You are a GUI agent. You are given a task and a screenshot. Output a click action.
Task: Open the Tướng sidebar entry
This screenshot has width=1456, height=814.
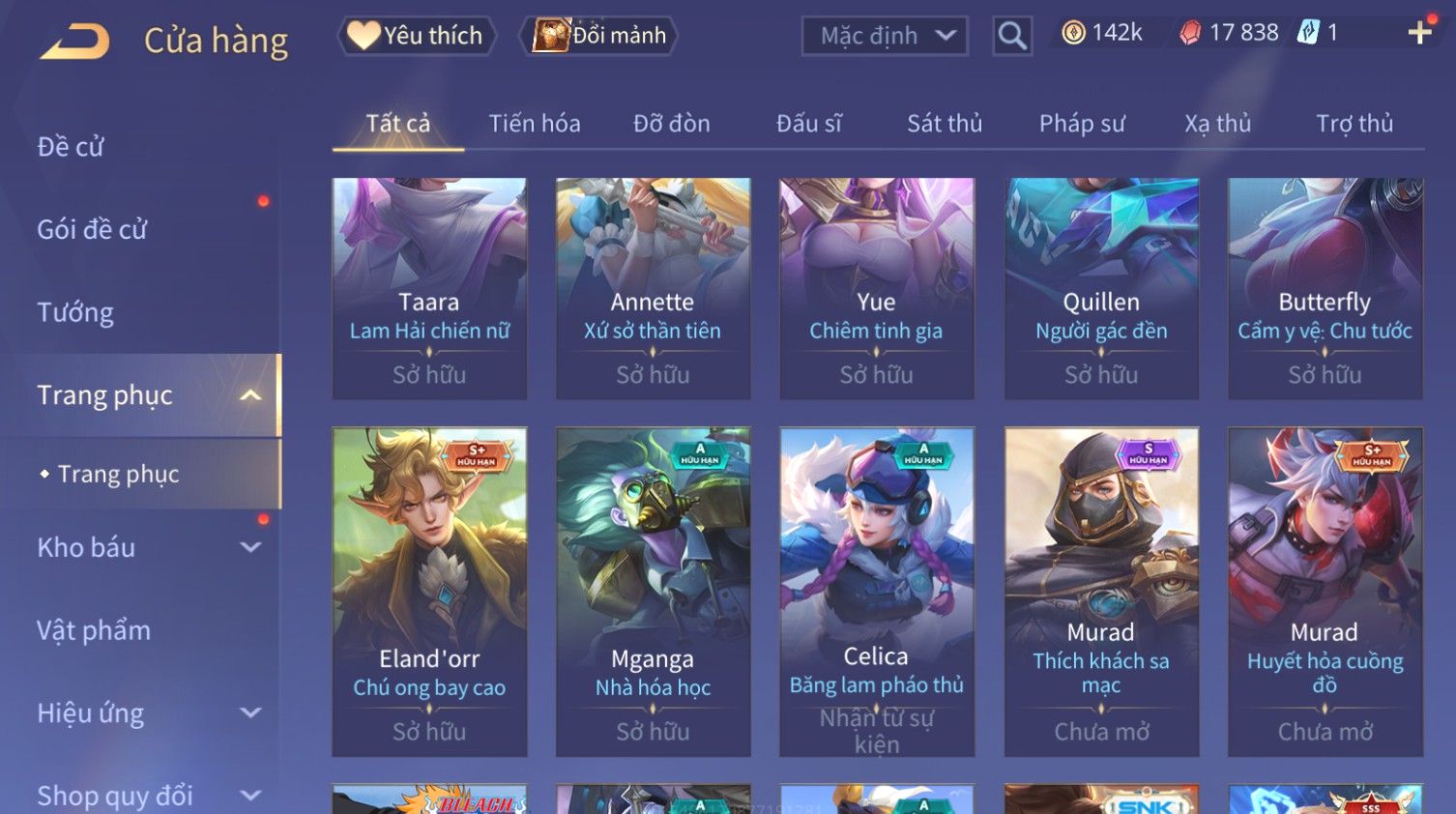click(75, 313)
